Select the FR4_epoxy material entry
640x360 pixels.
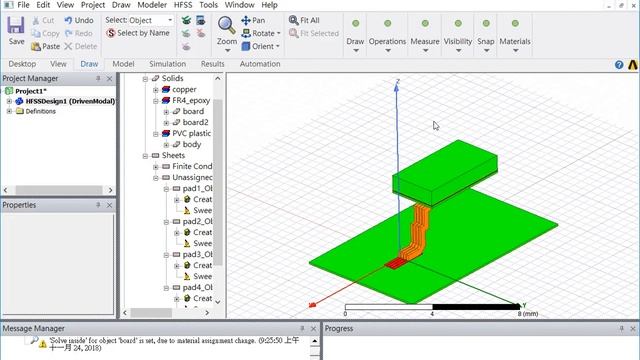click(x=191, y=100)
